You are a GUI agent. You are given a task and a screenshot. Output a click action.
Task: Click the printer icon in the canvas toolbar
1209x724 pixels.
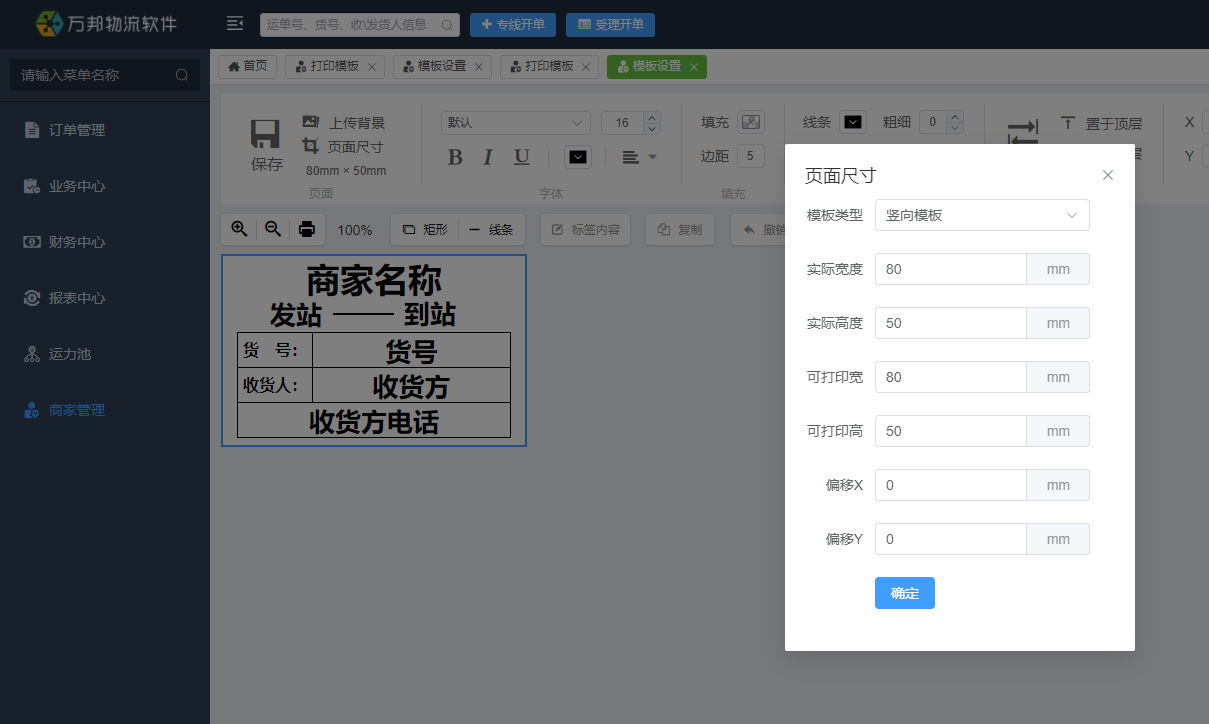tap(307, 229)
